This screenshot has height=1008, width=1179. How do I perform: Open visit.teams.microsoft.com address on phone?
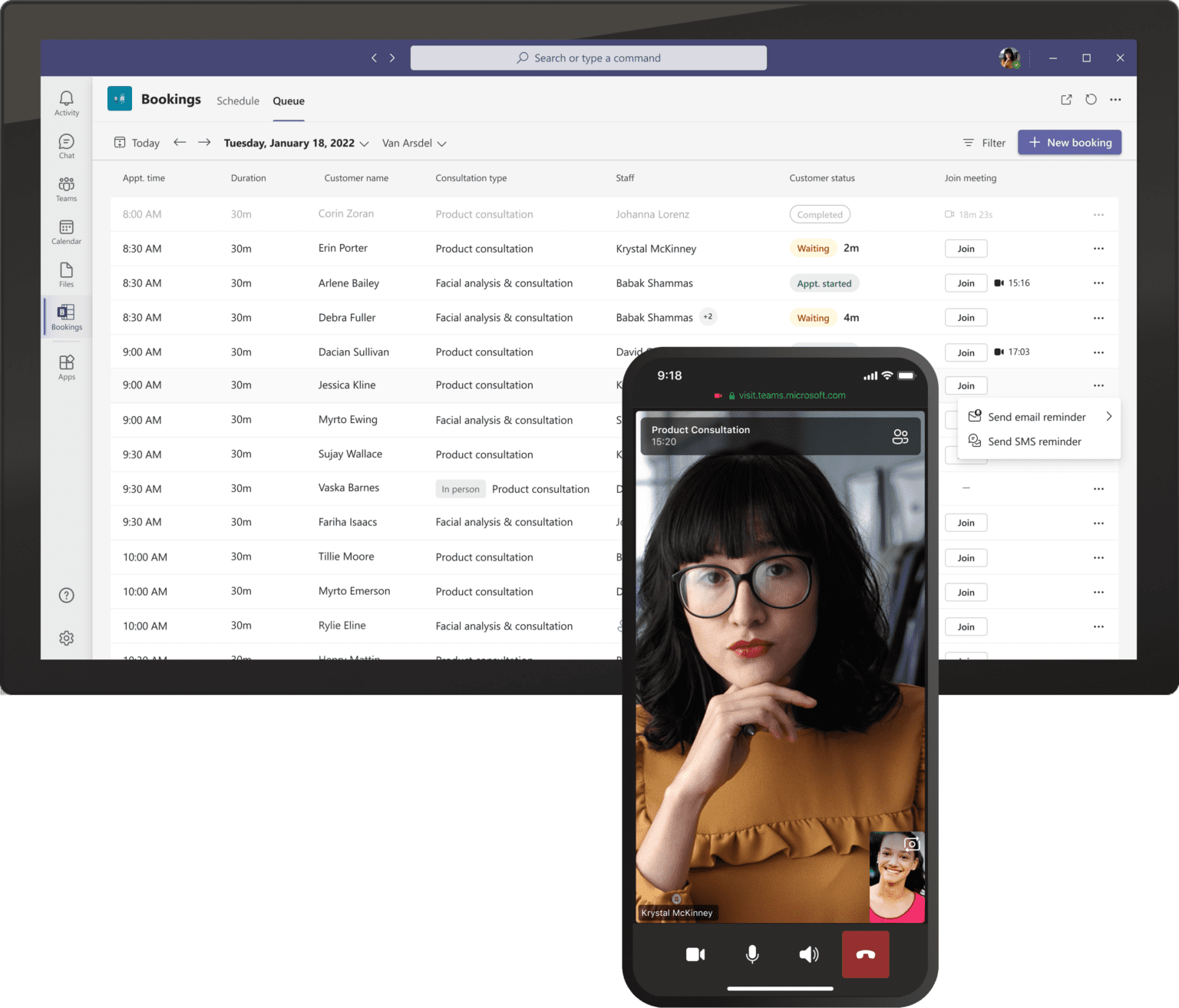pyautogui.click(x=792, y=395)
